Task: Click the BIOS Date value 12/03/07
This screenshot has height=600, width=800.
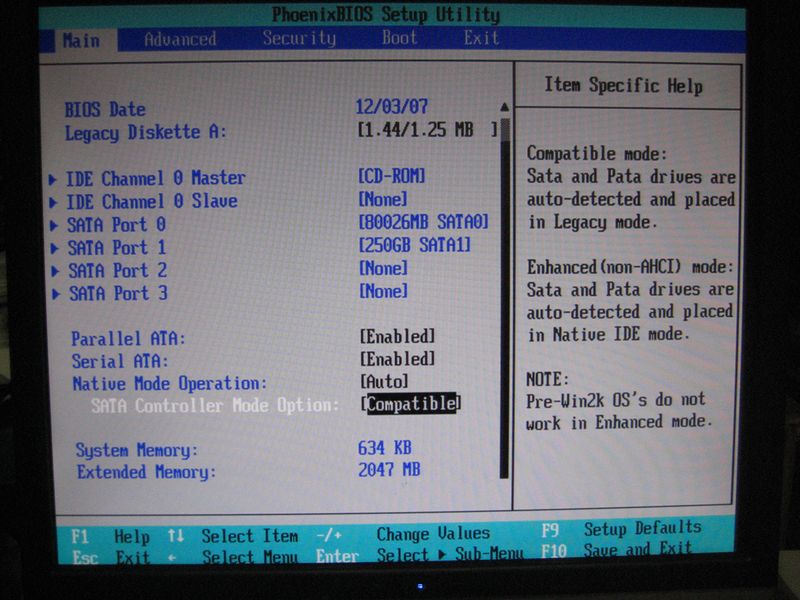Action: tap(391, 107)
